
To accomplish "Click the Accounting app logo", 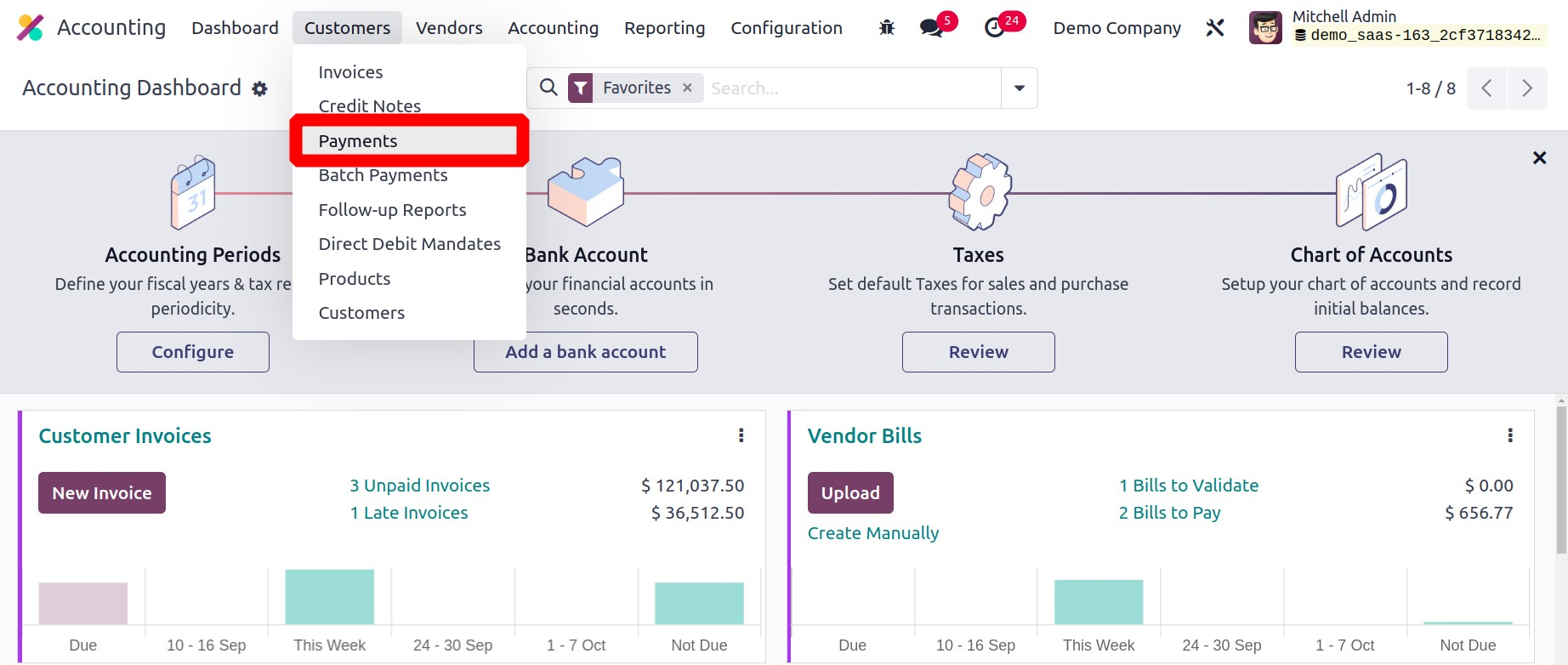I will point(30,28).
